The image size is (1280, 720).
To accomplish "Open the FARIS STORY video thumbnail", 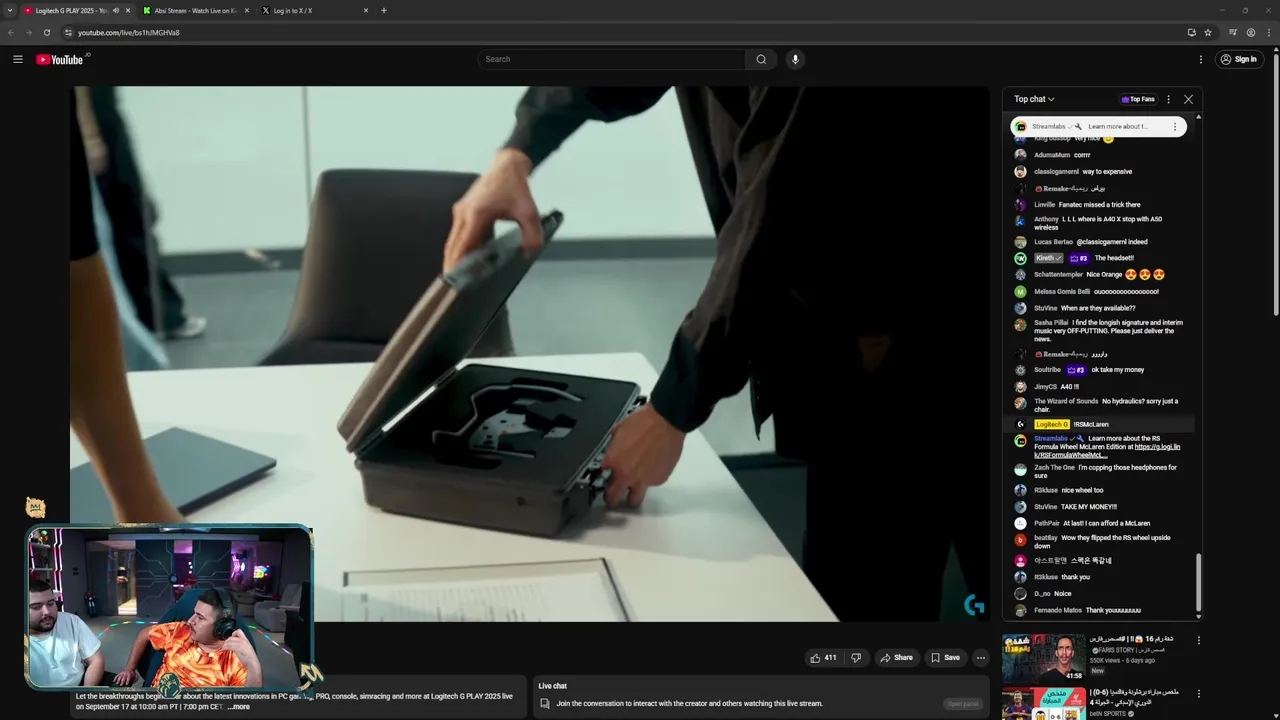I will pyautogui.click(x=1043, y=658).
